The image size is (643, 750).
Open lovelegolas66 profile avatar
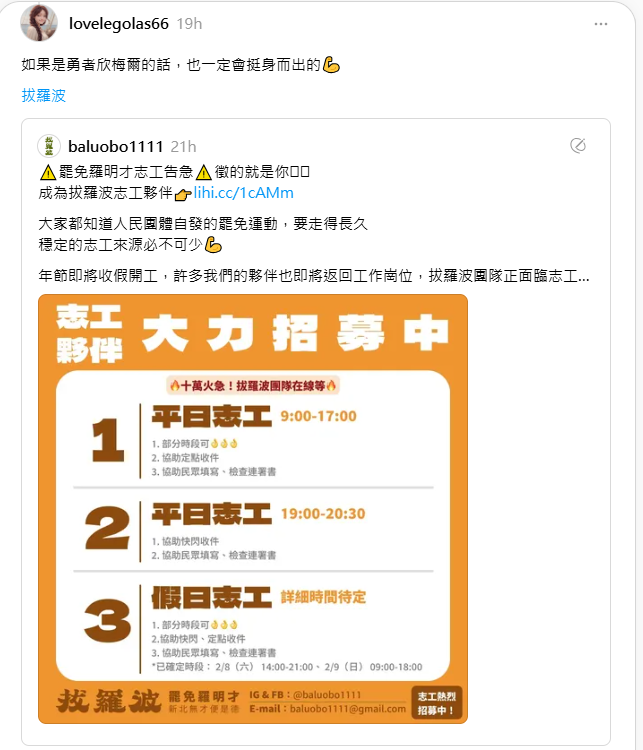tap(39, 23)
